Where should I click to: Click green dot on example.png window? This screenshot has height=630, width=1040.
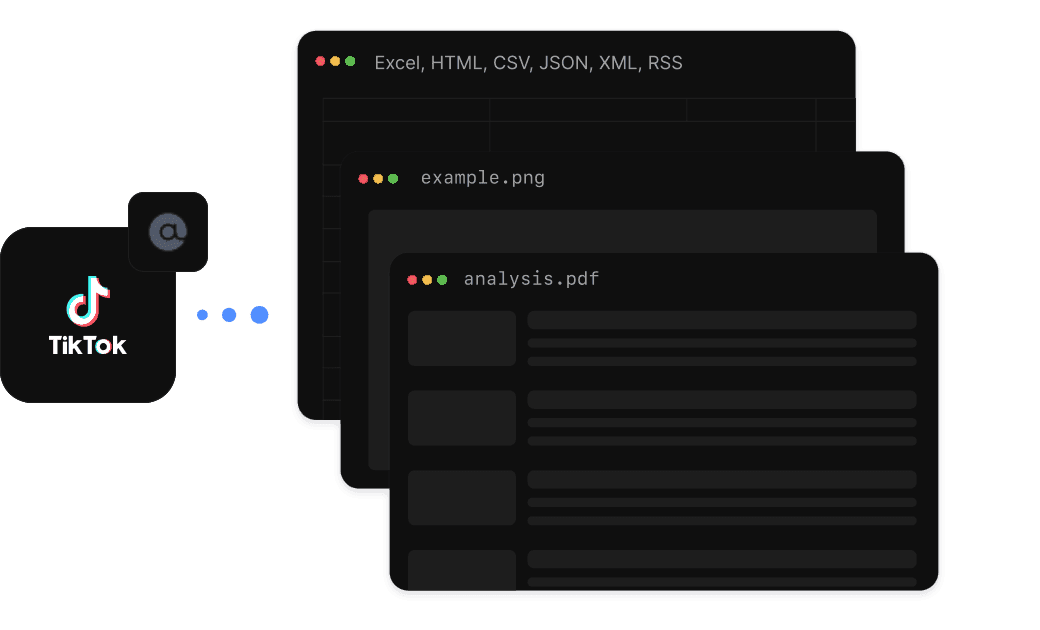point(393,178)
